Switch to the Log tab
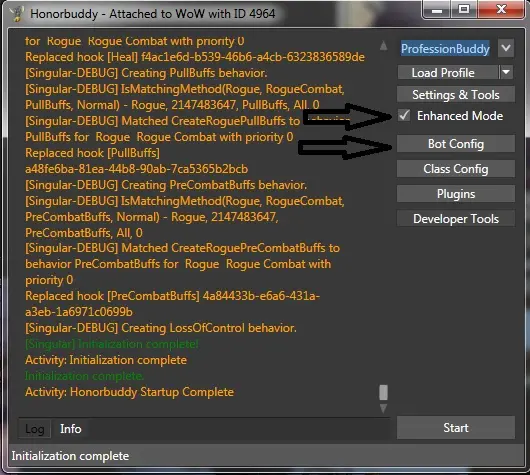Viewport: 530px width, 475px height. [x=34, y=429]
